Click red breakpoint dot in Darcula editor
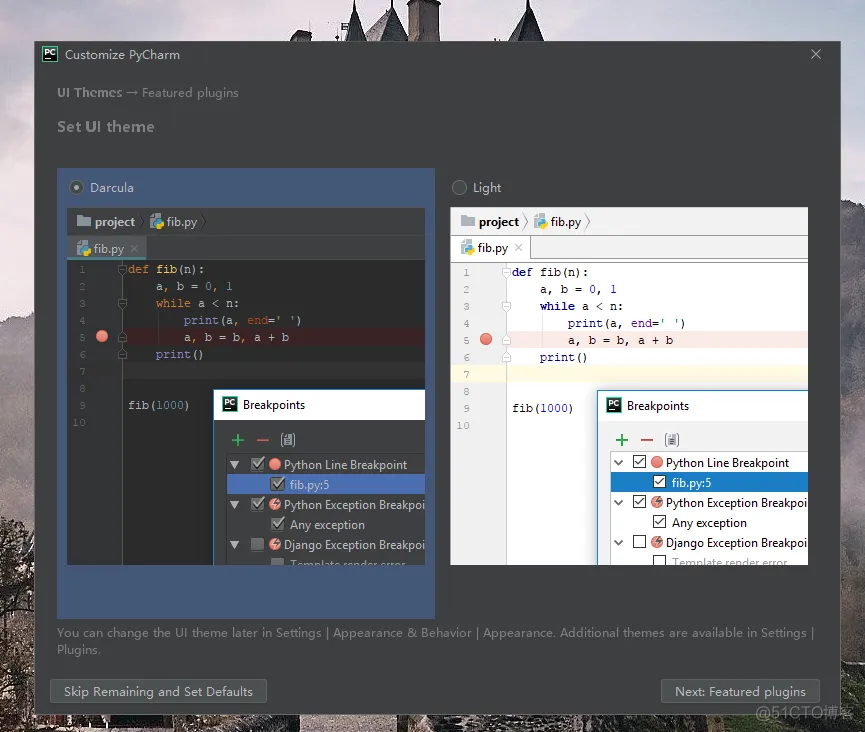The width and height of the screenshot is (865, 732). tap(102, 336)
